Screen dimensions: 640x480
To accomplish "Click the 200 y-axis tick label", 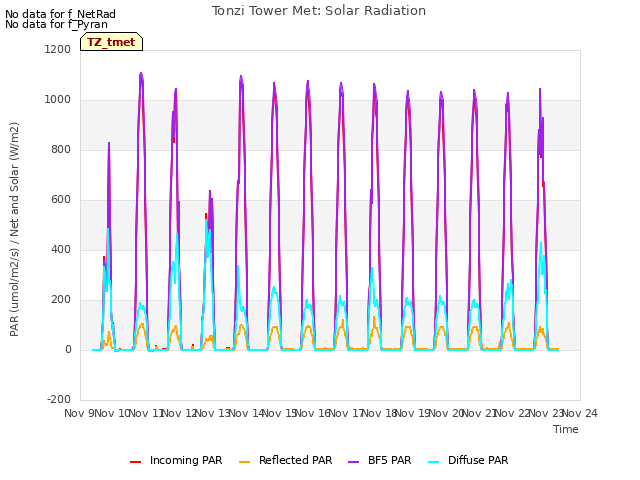I will (x=61, y=300).
